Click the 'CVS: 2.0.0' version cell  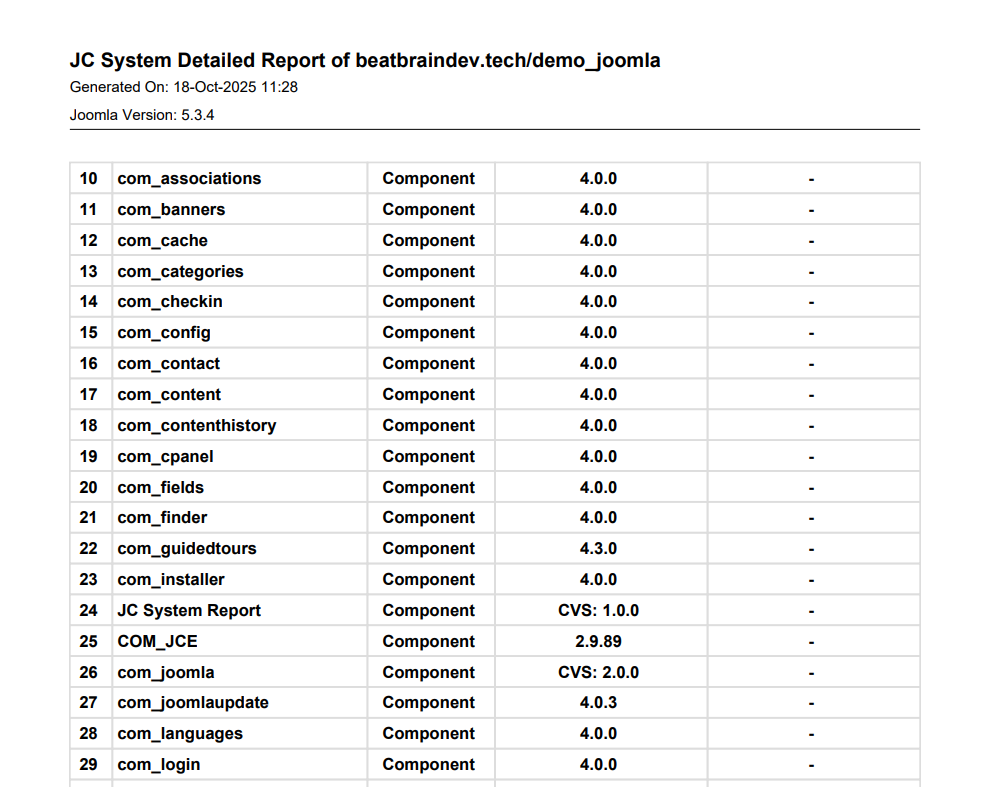click(598, 673)
